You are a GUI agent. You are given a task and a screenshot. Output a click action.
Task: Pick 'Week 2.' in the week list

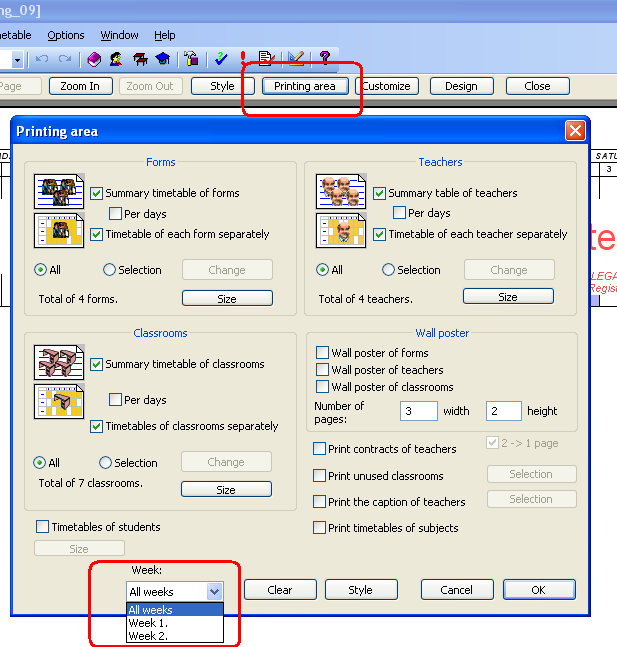click(147, 636)
